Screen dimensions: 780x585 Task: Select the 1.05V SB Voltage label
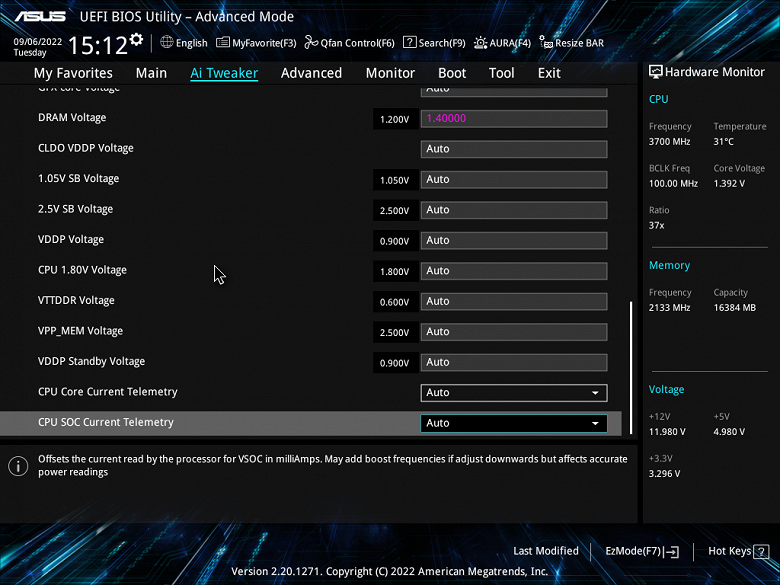[79, 179]
